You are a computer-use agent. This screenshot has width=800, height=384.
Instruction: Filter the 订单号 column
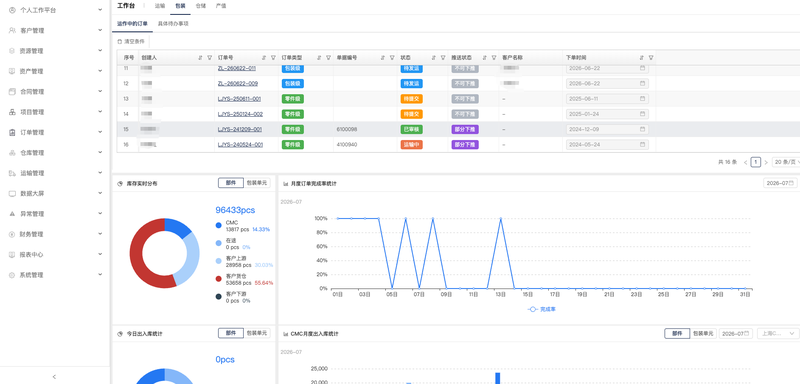[273, 58]
